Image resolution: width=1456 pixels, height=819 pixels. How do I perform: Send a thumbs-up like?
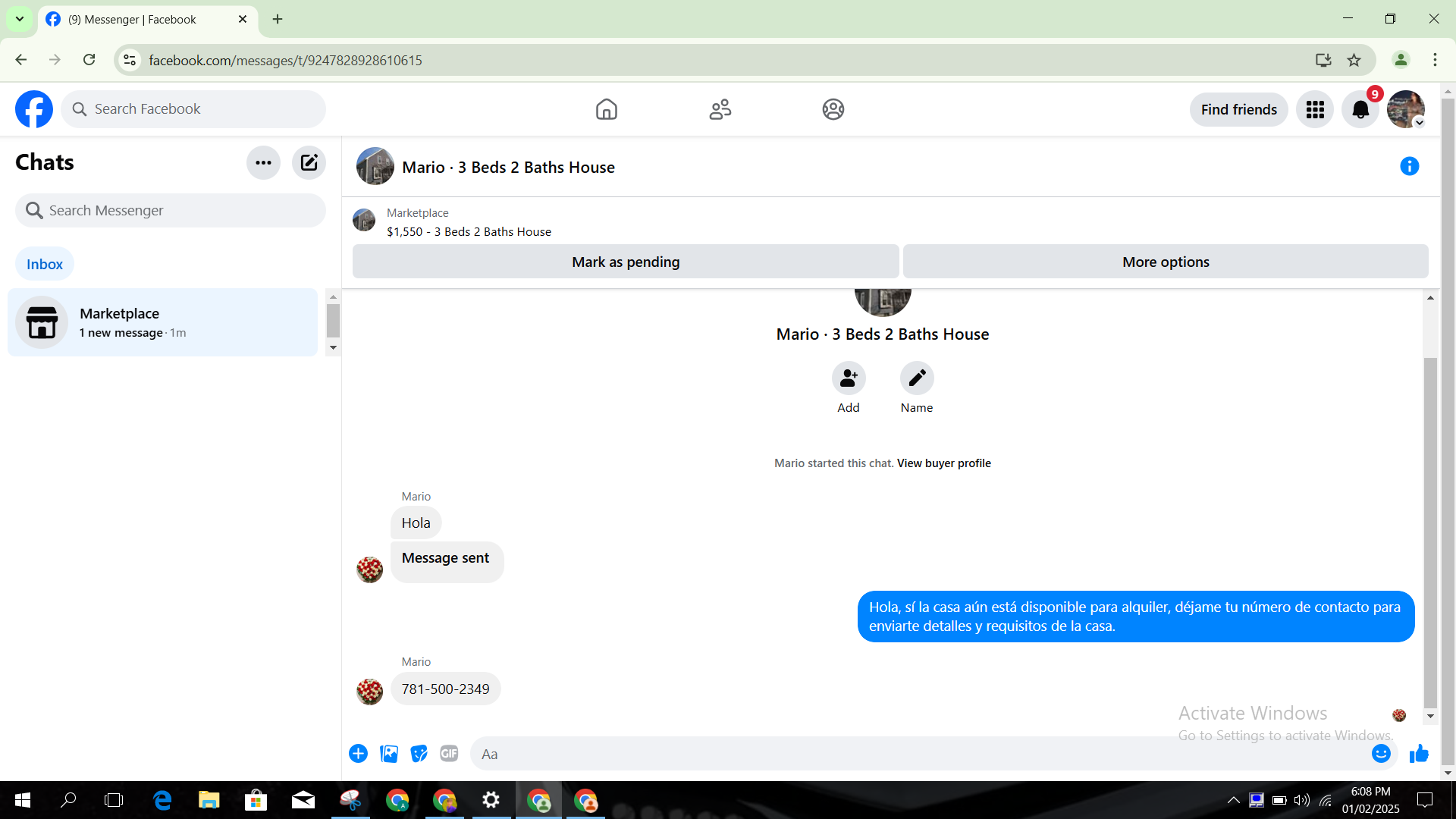point(1419,753)
